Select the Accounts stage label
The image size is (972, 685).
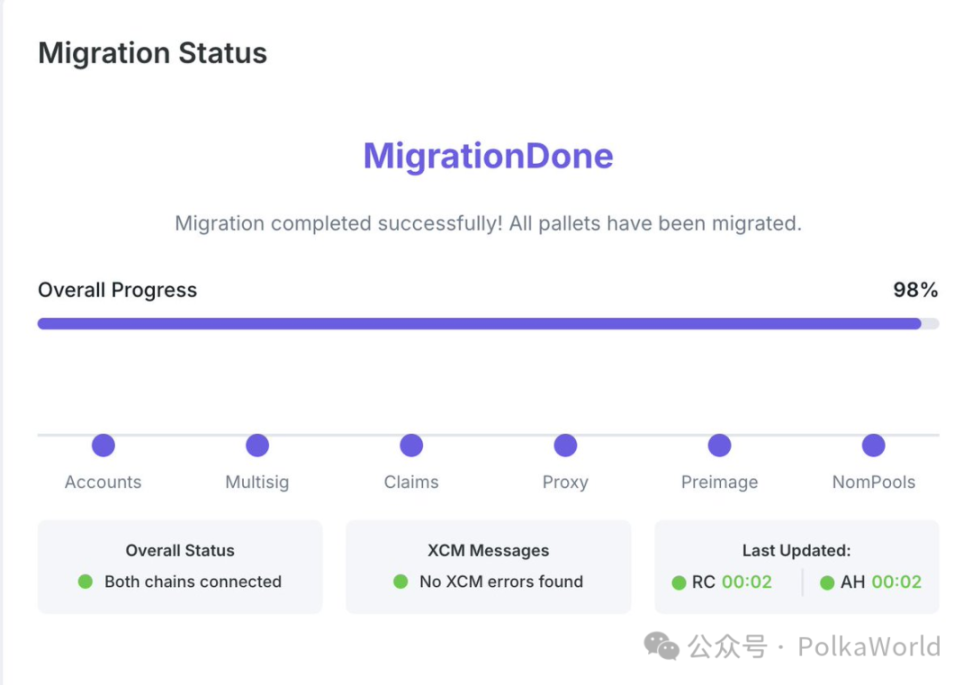pos(103,482)
